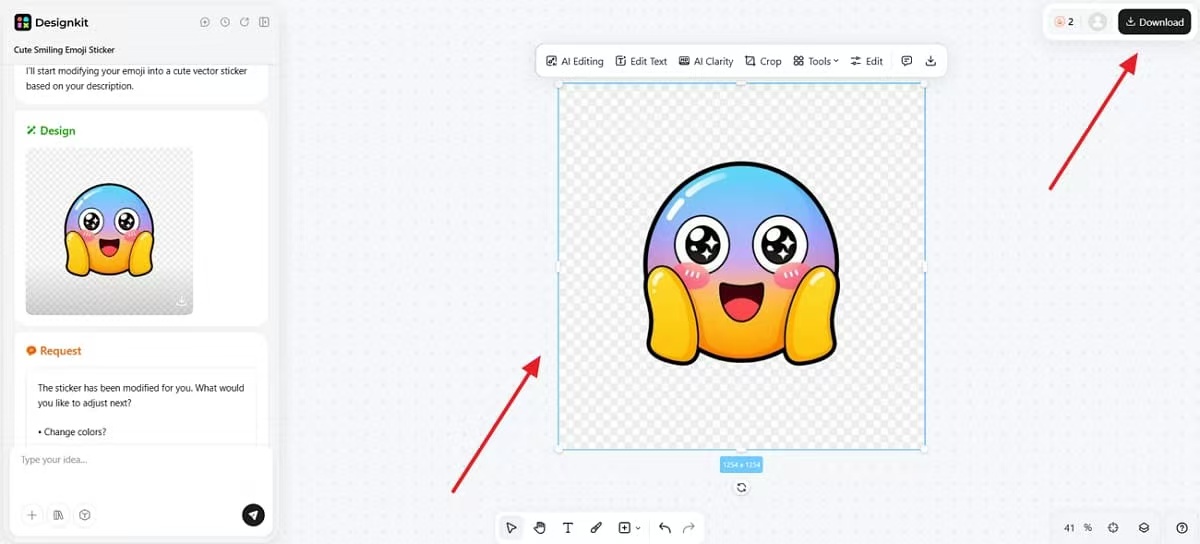This screenshot has width=1200, height=544.
Task: Open the emoji thumbnail in the Design card
Action: (109, 231)
